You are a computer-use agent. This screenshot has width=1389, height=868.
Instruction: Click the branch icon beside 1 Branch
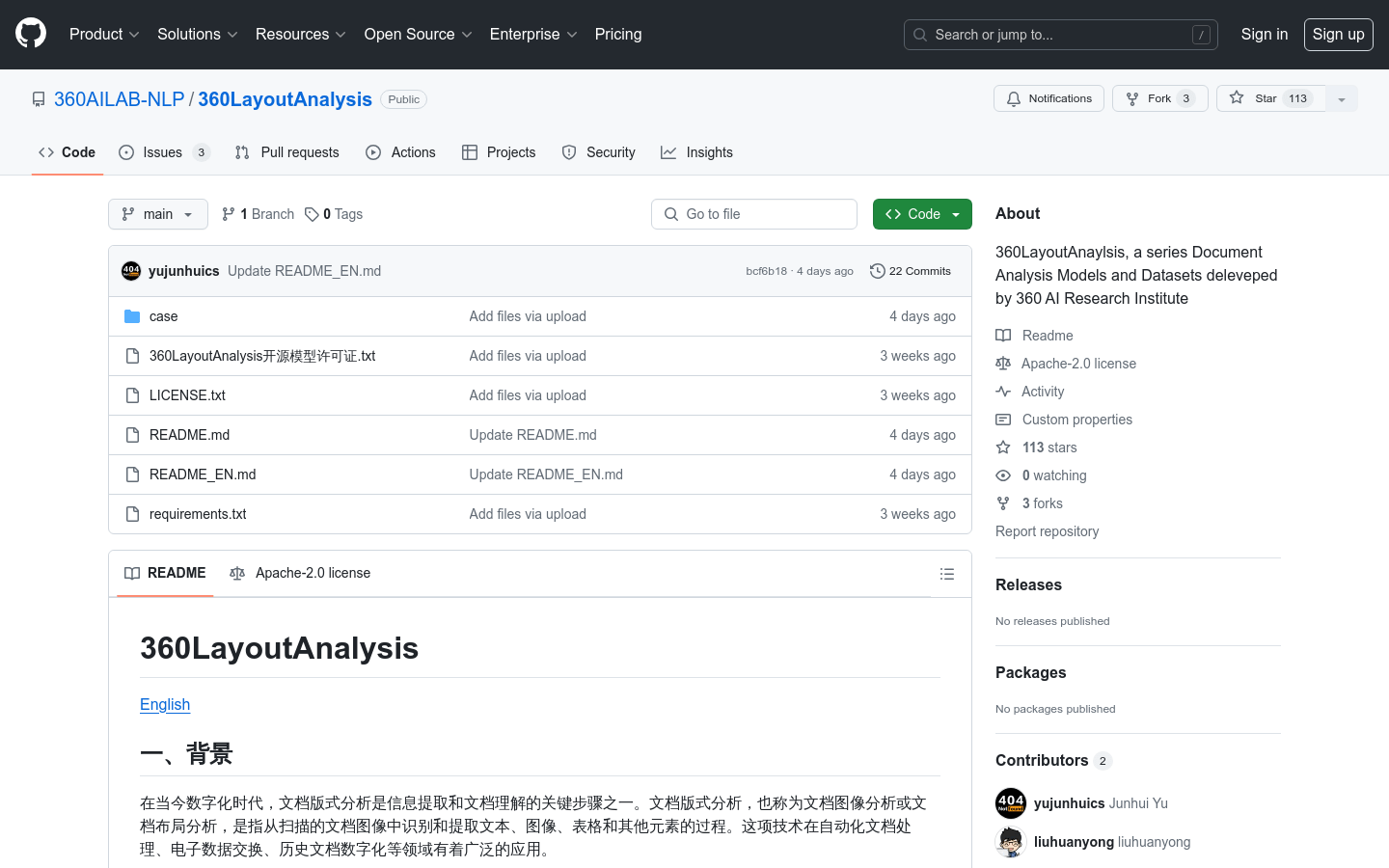(x=229, y=214)
